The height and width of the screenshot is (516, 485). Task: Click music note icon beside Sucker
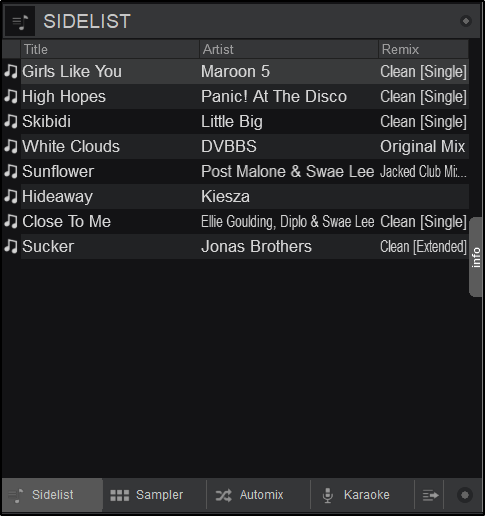[x=11, y=246]
